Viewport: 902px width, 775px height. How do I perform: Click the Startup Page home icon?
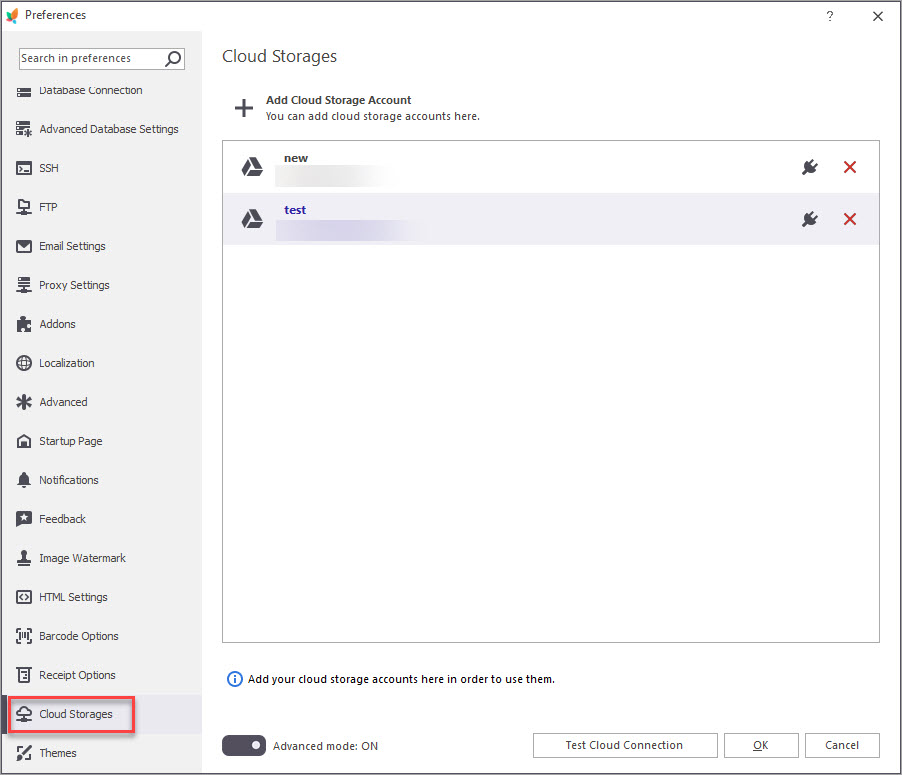(24, 441)
